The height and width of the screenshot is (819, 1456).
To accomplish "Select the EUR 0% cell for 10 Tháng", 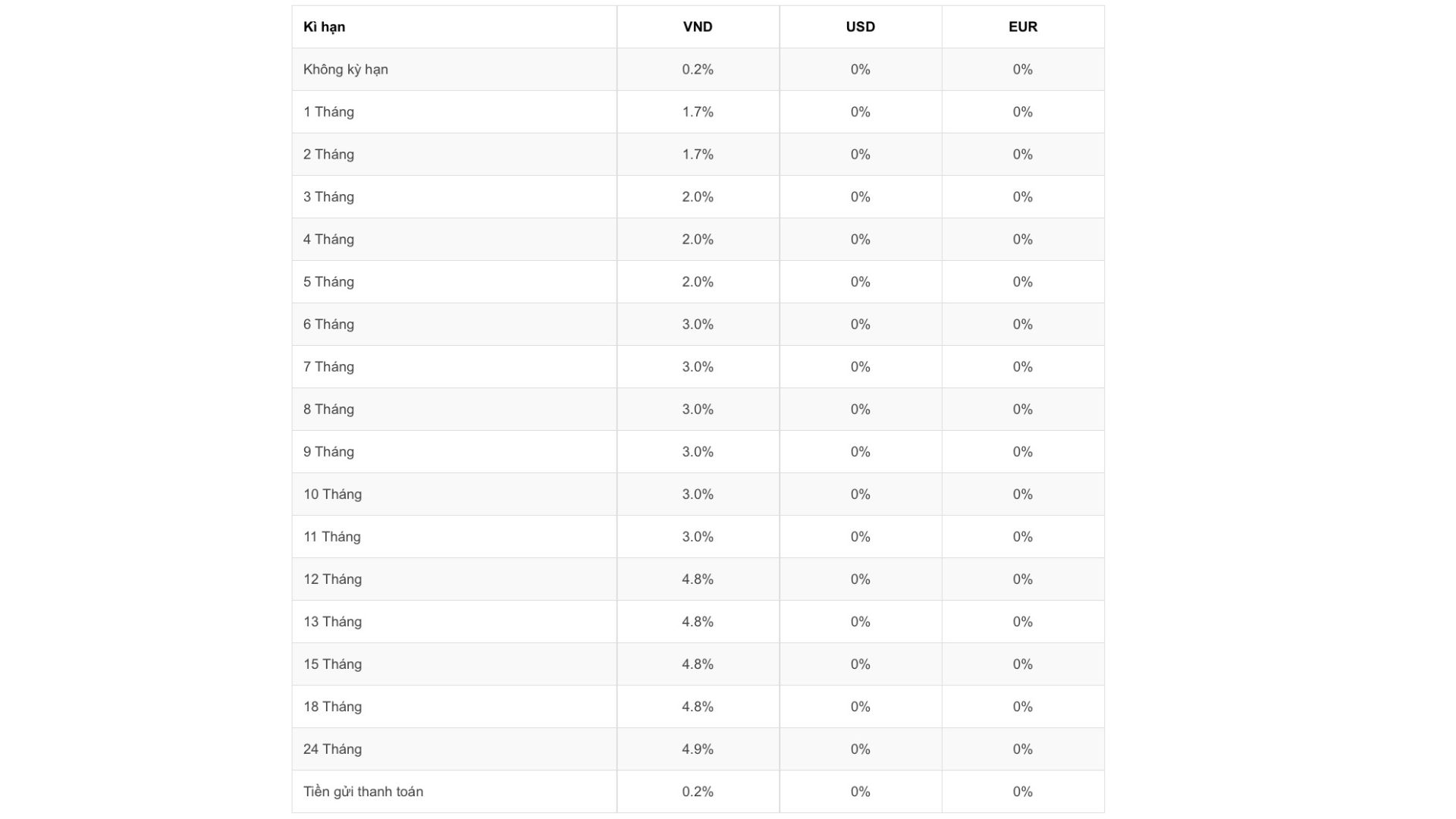I will coord(1022,494).
